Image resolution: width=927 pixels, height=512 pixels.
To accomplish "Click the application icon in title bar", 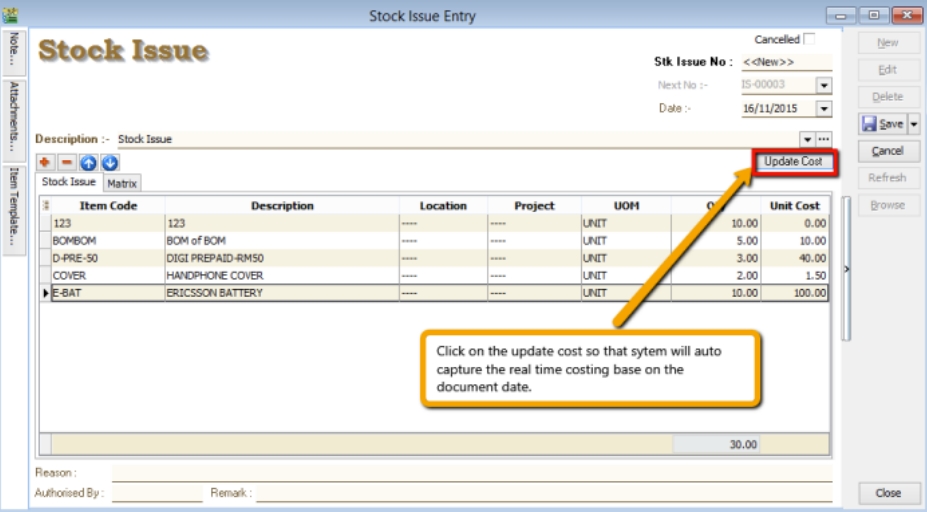I will coord(11,15).
